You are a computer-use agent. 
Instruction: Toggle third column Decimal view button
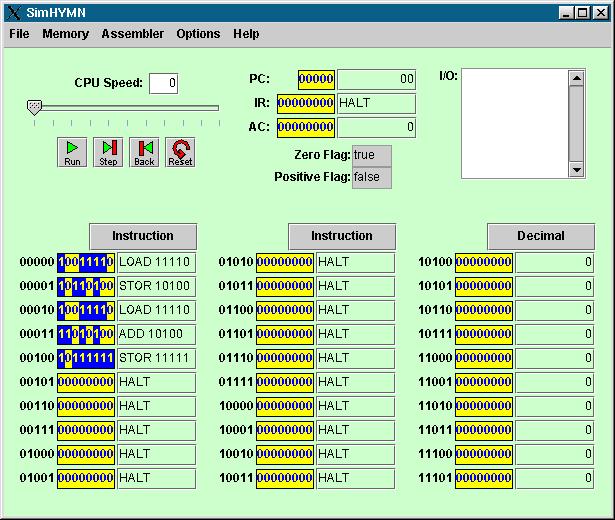tap(541, 236)
